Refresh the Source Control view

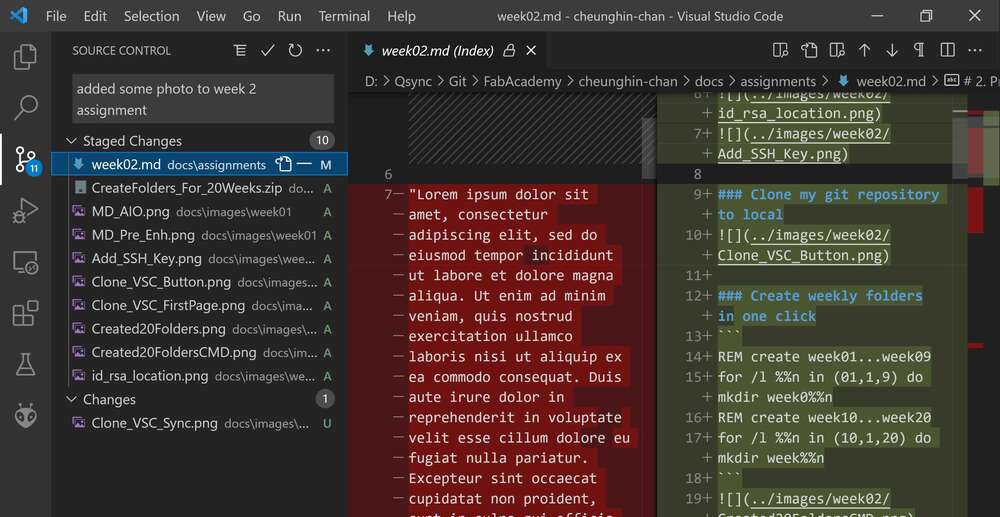(x=295, y=50)
